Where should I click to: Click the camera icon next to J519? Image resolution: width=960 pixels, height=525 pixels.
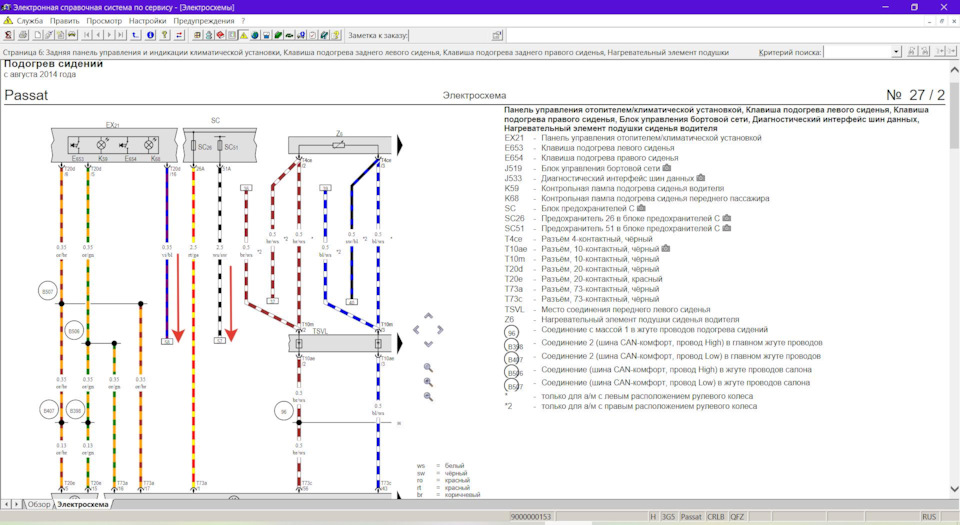[x=667, y=168]
